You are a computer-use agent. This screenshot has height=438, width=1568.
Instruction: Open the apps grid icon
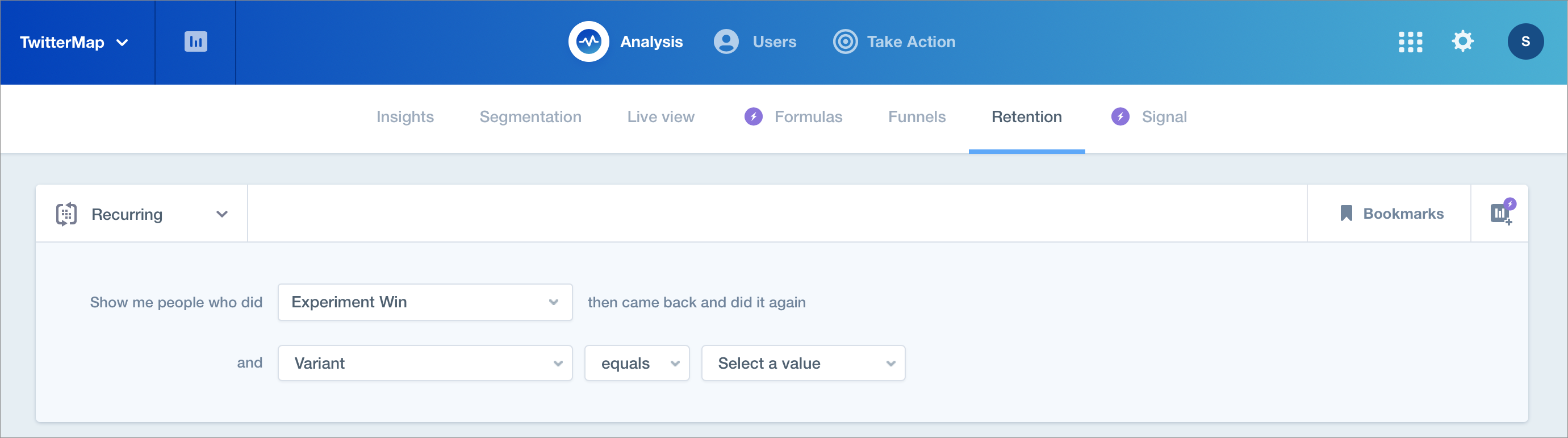1410,42
